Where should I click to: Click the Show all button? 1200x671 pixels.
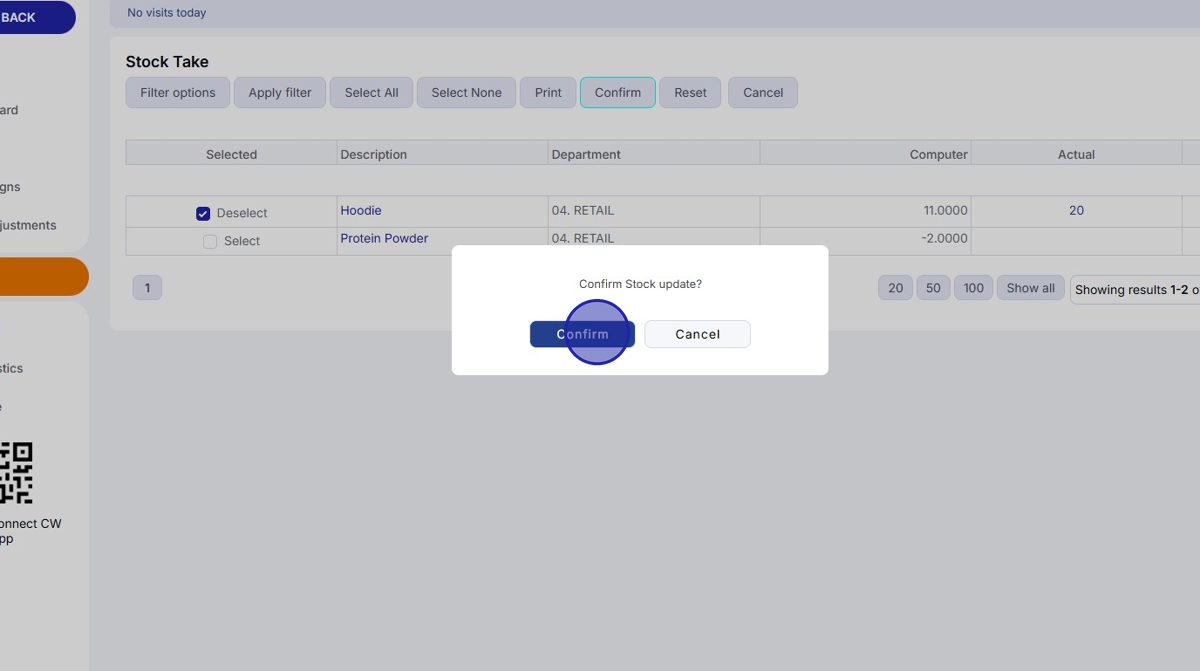point(1030,288)
